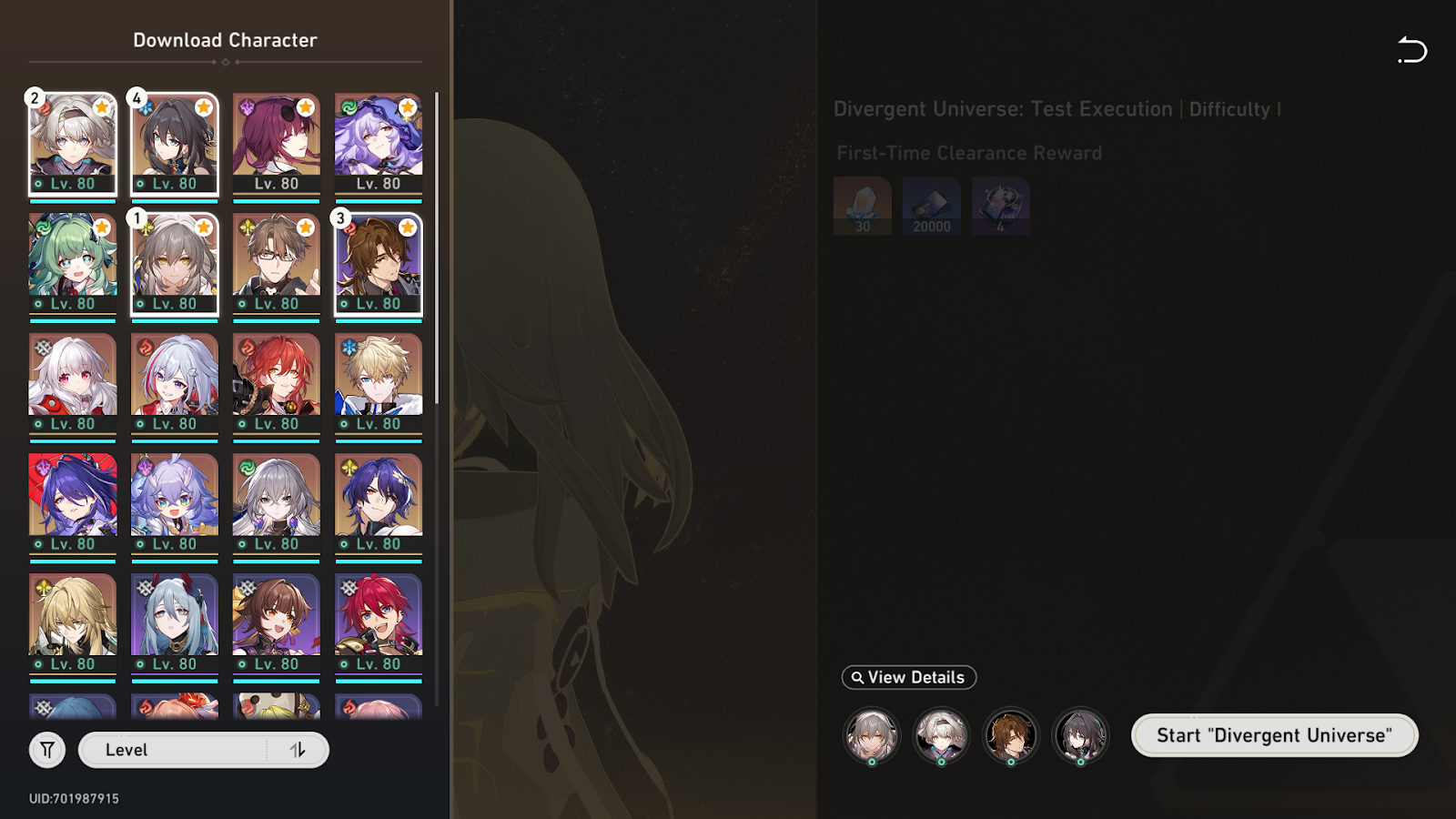Viewport: 1456px width, 819px height.
Task: Click the 30 stellar jade reward icon
Action: pyautogui.click(x=863, y=206)
